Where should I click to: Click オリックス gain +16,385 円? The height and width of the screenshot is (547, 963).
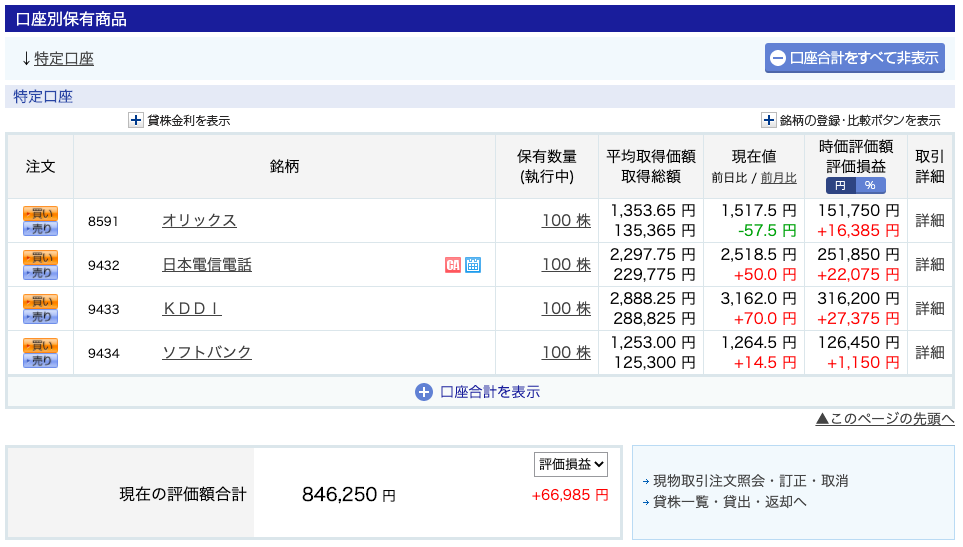858,231
